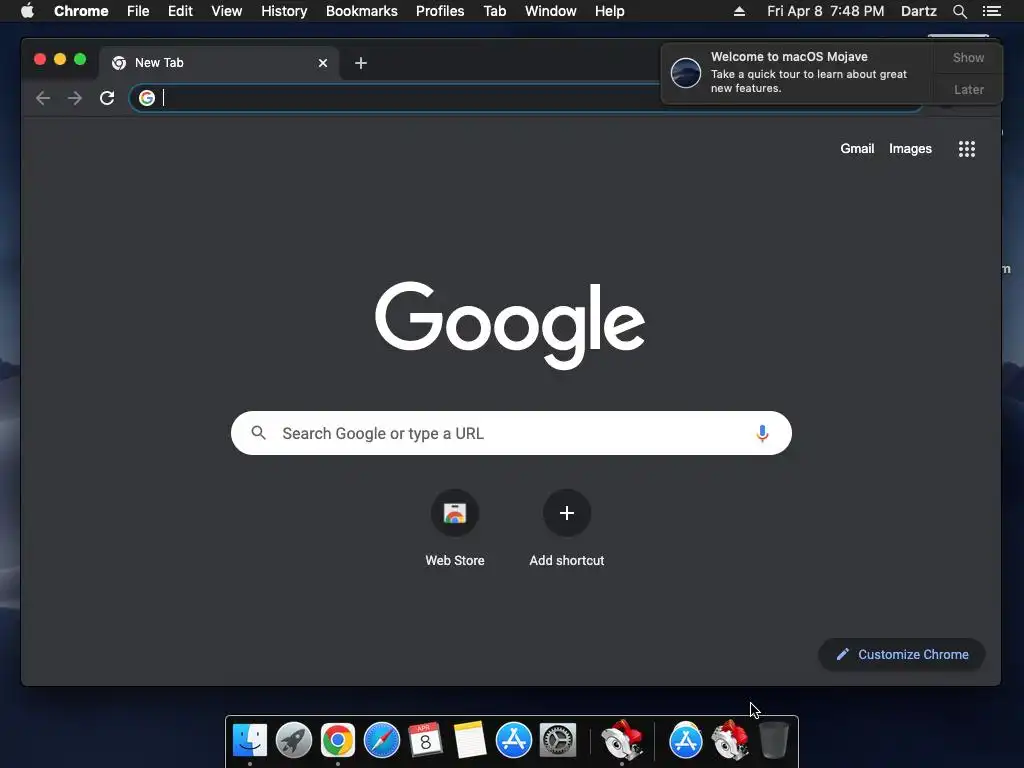Click the Search Google or type a URL box

click(x=511, y=433)
